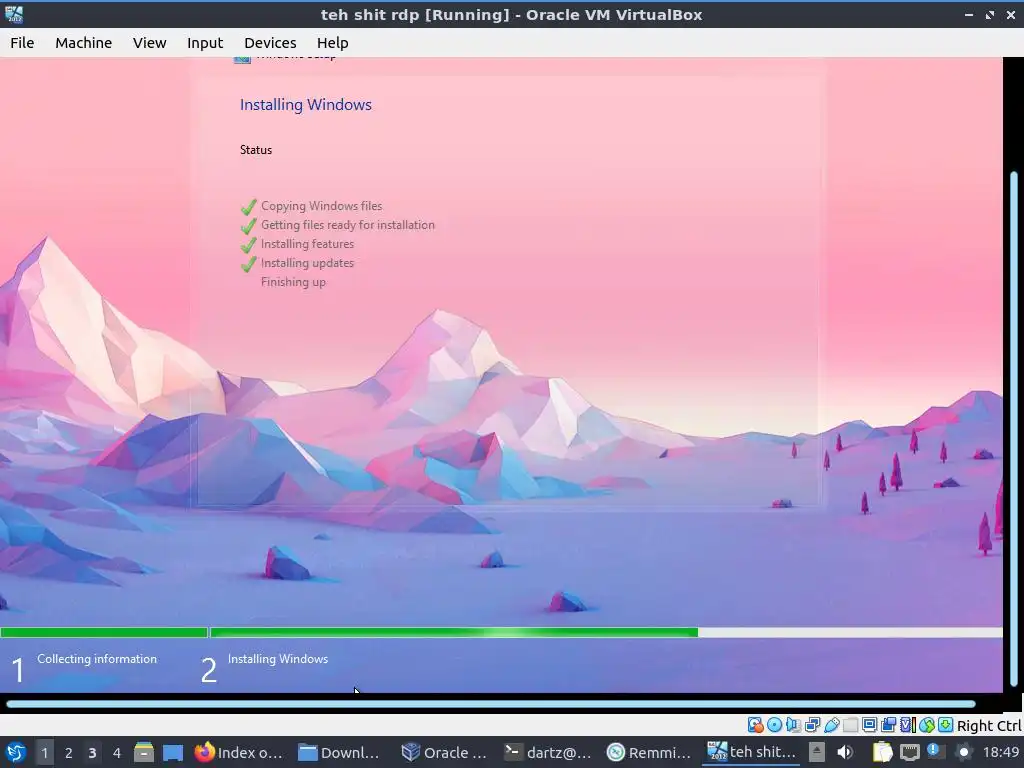Click the Collecting information progress bar
This screenshot has width=1024, height=768.
coord(104,632)
